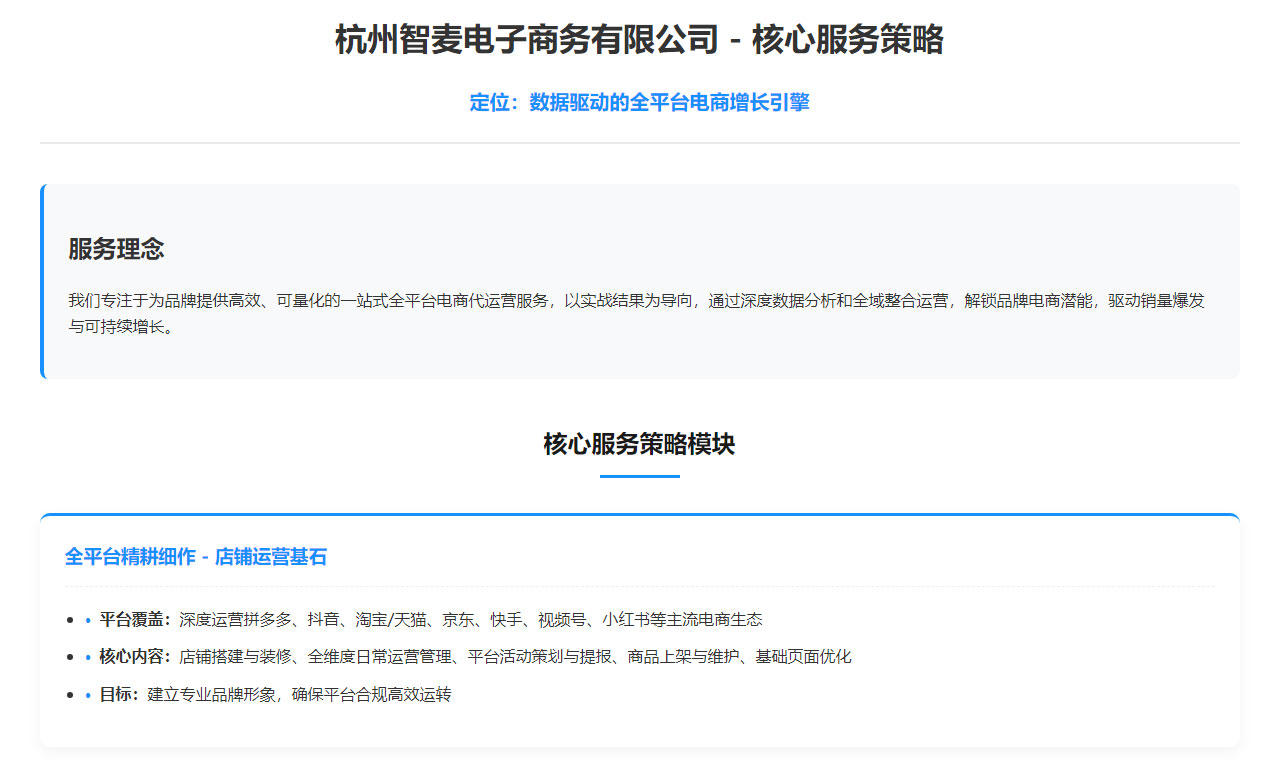Click the blue bullet dot before 目标
This screenshot has height=760, width=1277.
pyautogui.click(x=88, y=696)
